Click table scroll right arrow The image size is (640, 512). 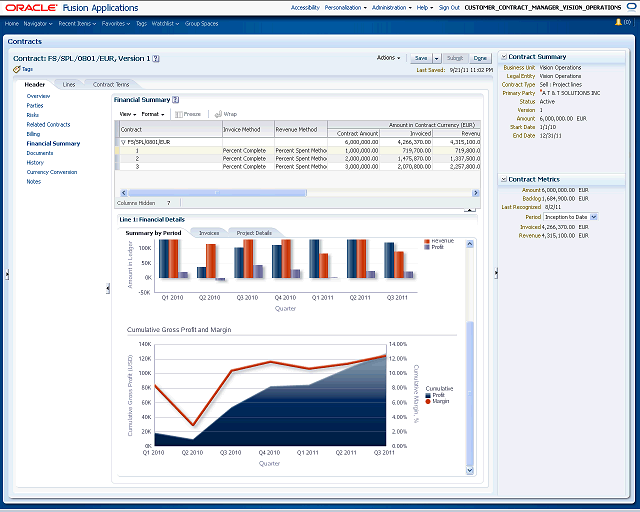(476, 193)
